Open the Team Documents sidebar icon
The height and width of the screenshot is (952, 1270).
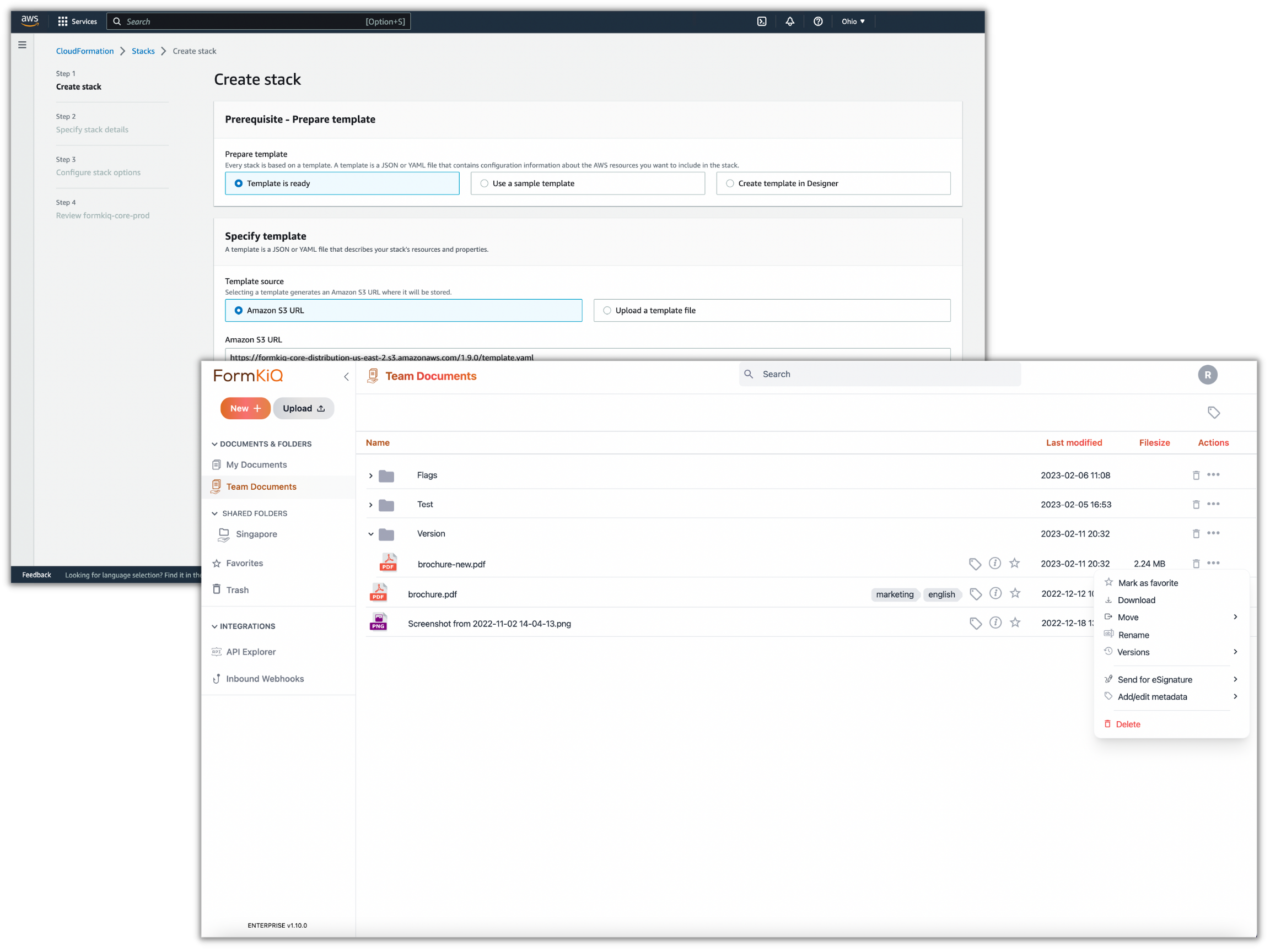coord(217,486)
